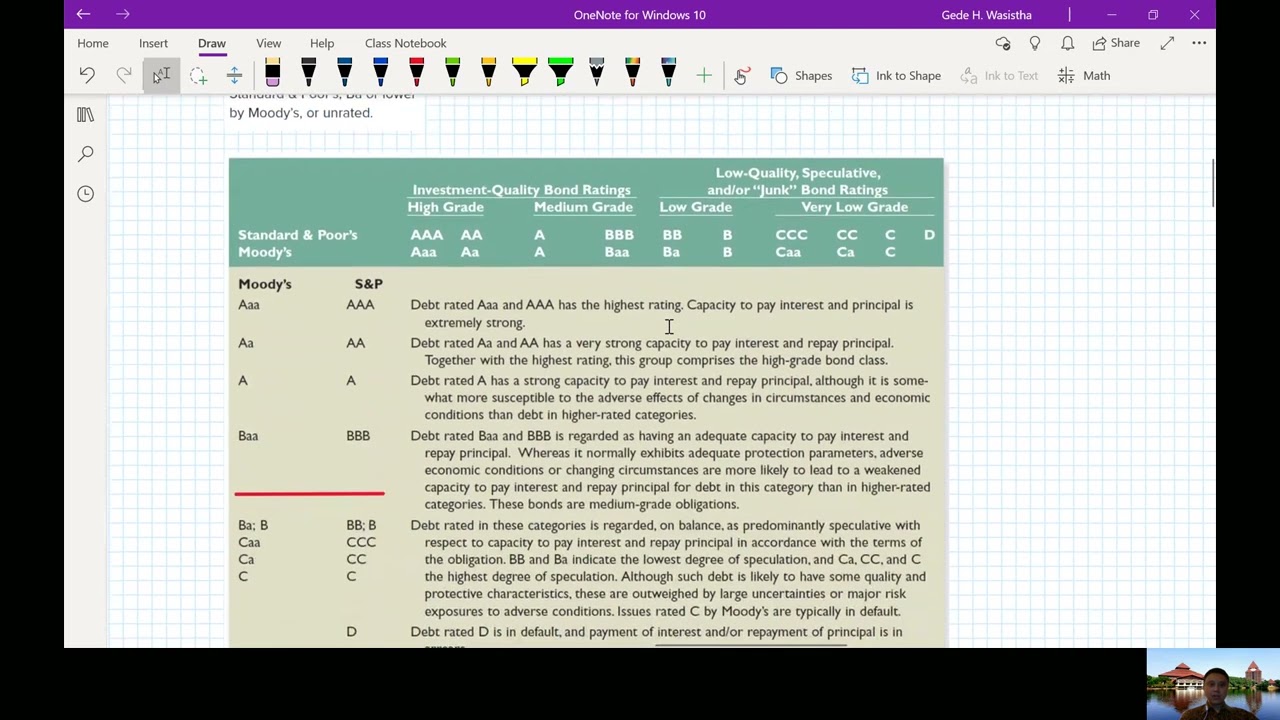This screenshot has width=1280, height=720.
Task: Convert with Ink to Shape
Action: (x=896, y=75)
